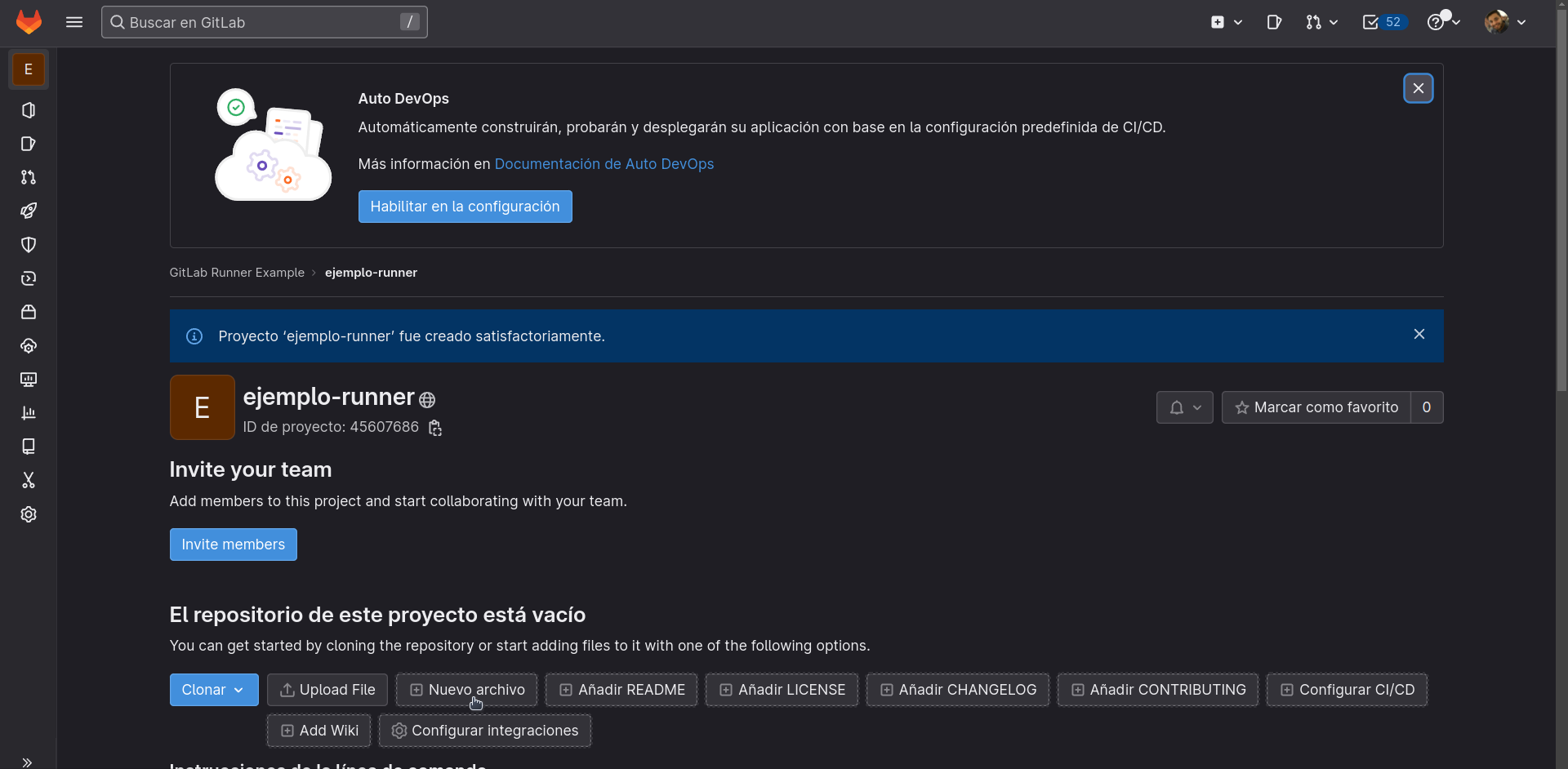Expand the collapsed sidebar with double chevron

pos(27,762)
